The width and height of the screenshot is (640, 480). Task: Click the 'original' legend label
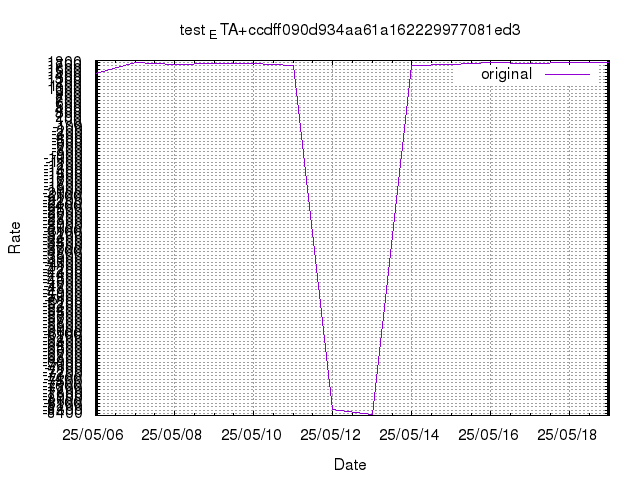[x=506, y=74]
